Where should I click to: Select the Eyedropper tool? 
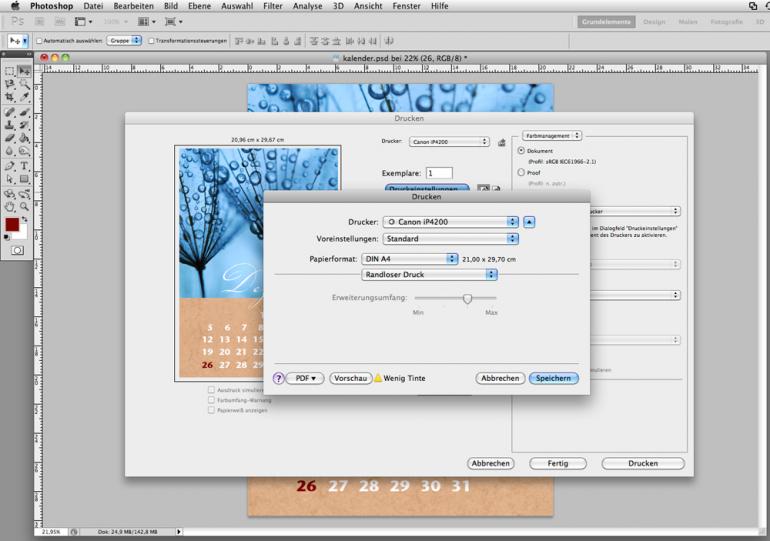coord(24,97)
